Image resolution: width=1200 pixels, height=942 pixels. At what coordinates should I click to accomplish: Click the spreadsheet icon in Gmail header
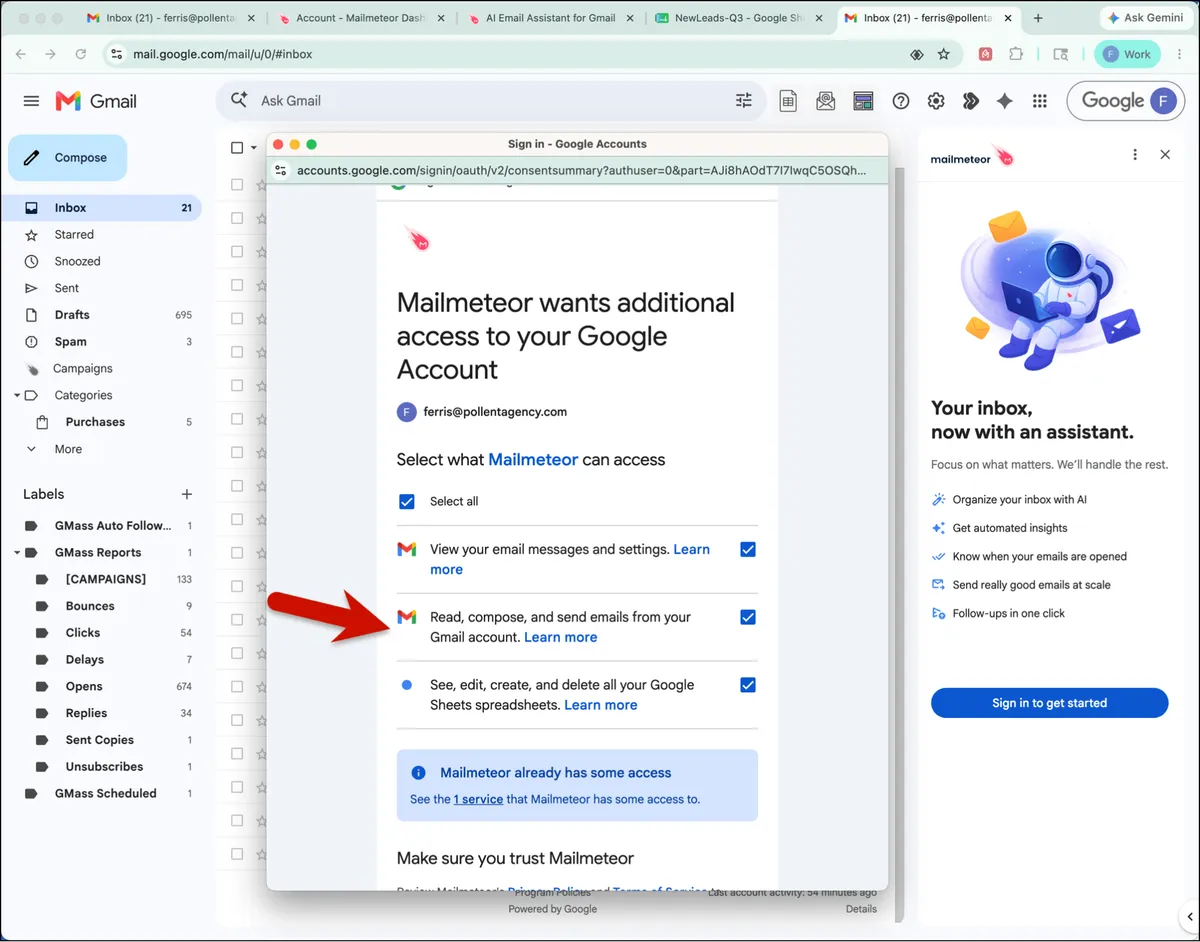pyautogui.click(x=788, y=101)
